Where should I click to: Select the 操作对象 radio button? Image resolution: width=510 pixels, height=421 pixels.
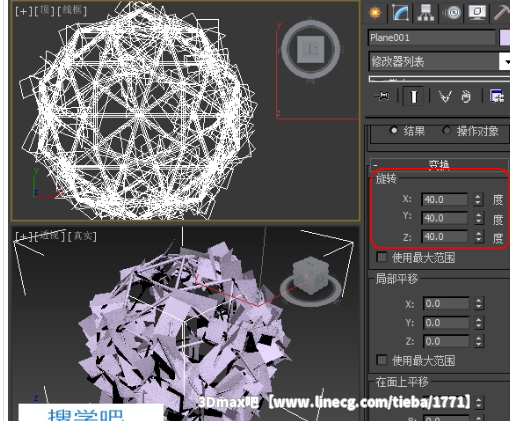tap(446, 131)
